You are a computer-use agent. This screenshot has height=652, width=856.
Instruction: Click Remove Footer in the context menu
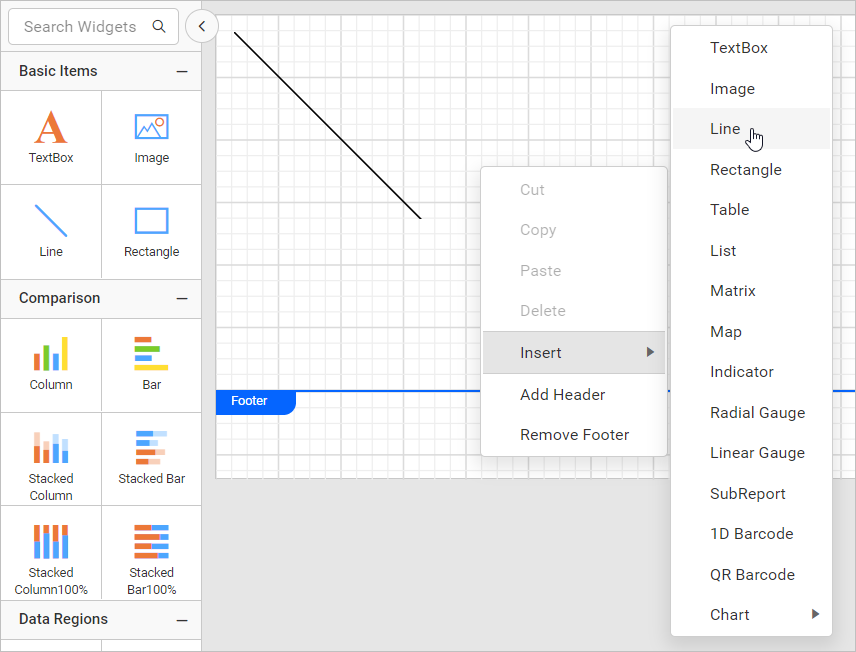click(x=573, y=434)
